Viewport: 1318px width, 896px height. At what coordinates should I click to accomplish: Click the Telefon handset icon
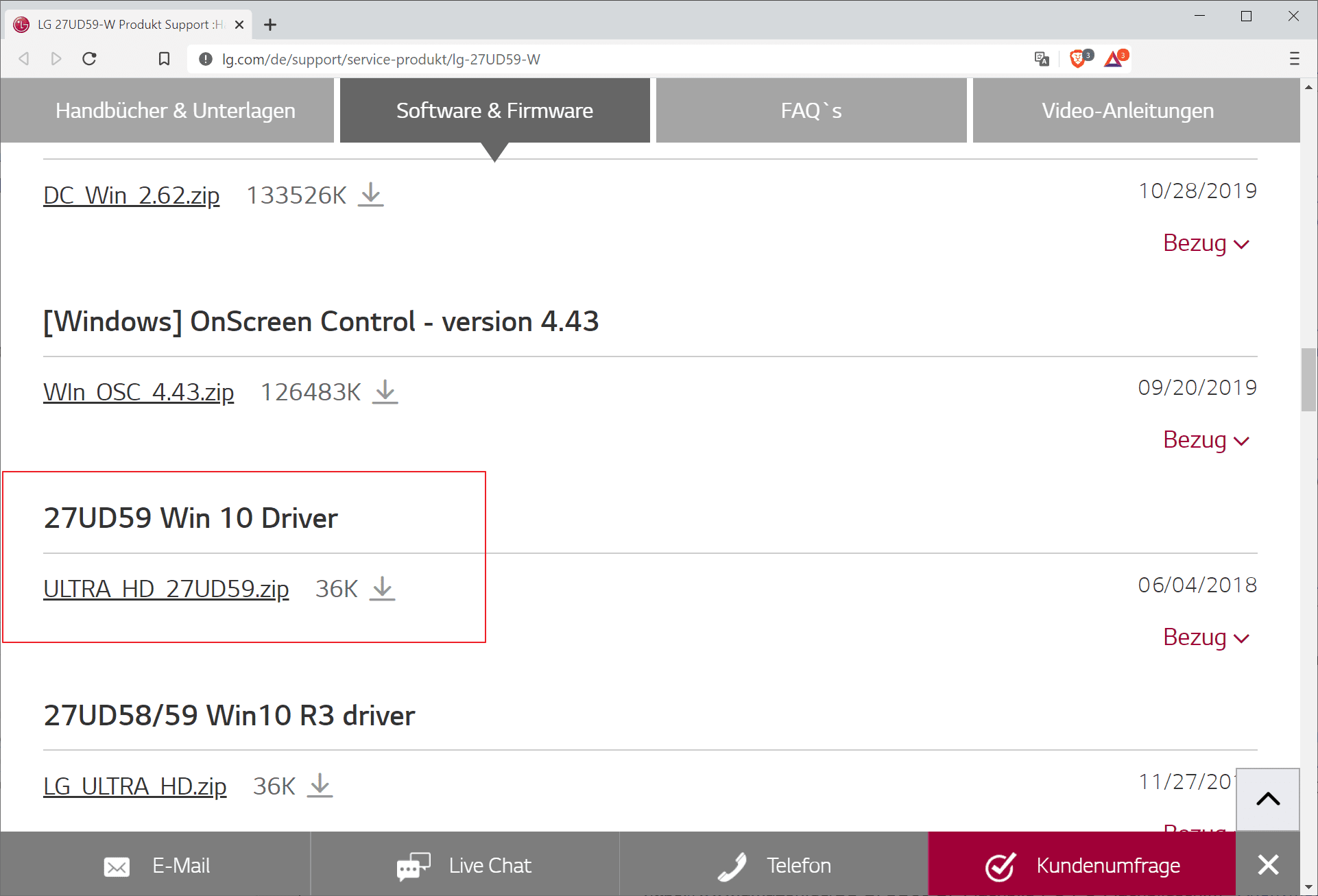[732, 866]
